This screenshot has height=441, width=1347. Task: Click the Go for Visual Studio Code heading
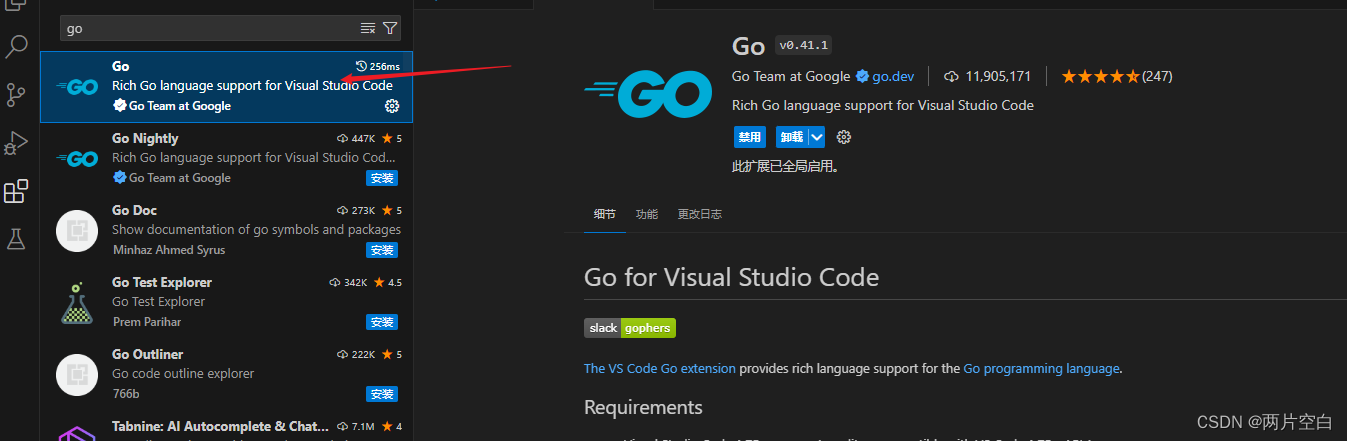[x=732, y=277]
